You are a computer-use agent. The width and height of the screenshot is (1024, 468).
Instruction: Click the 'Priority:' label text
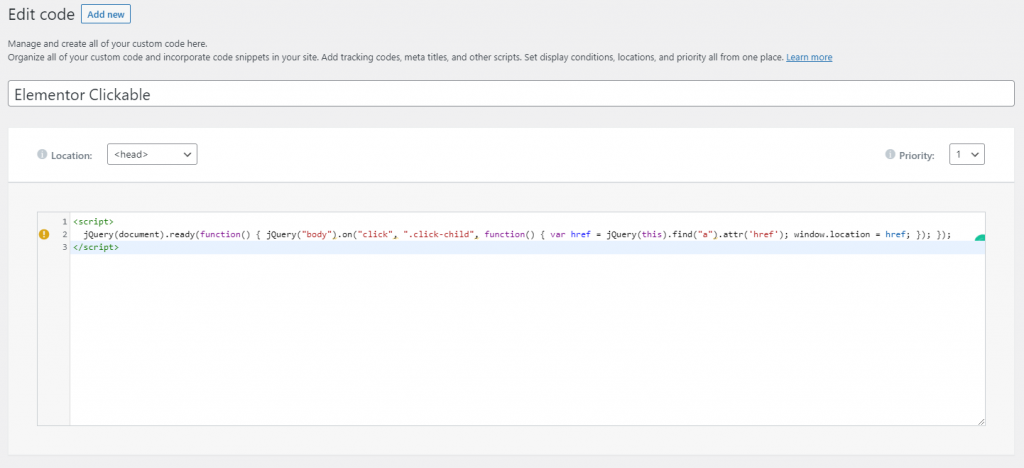point(917,155)
